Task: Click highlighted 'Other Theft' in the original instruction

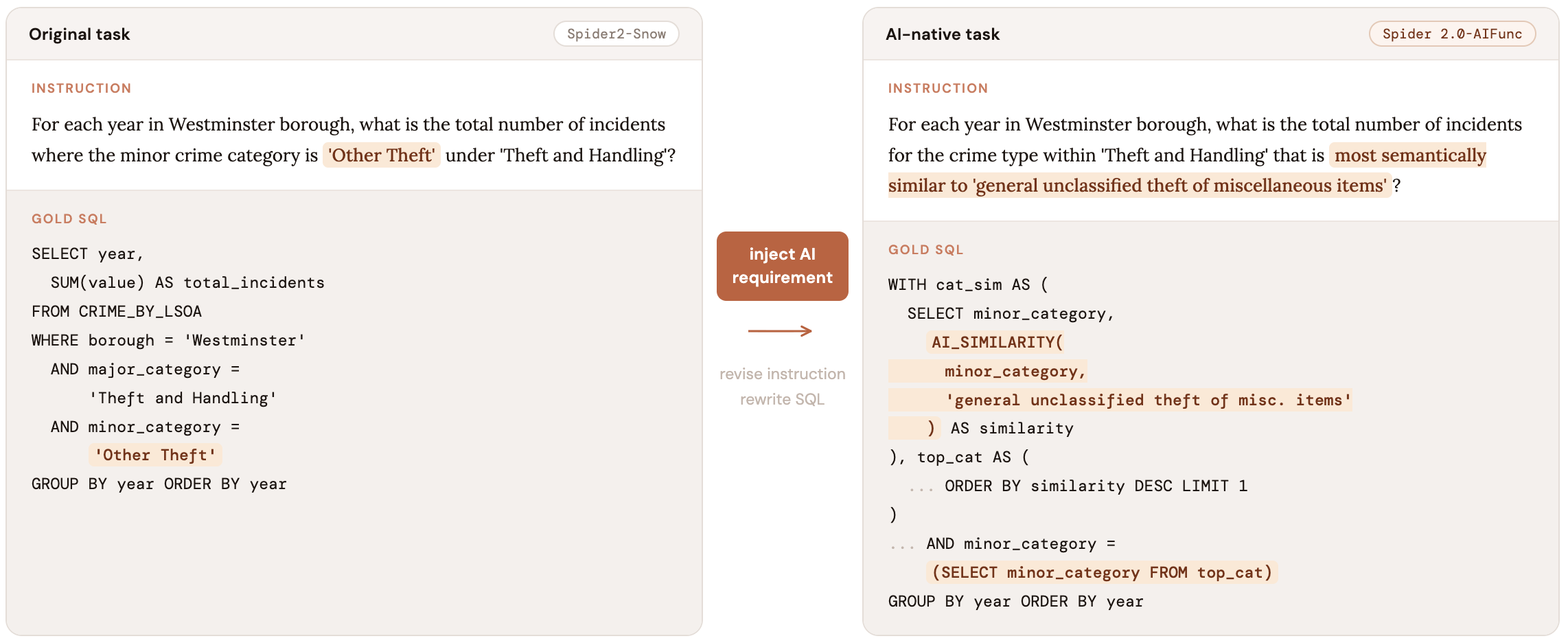Action: coord(382,155)
